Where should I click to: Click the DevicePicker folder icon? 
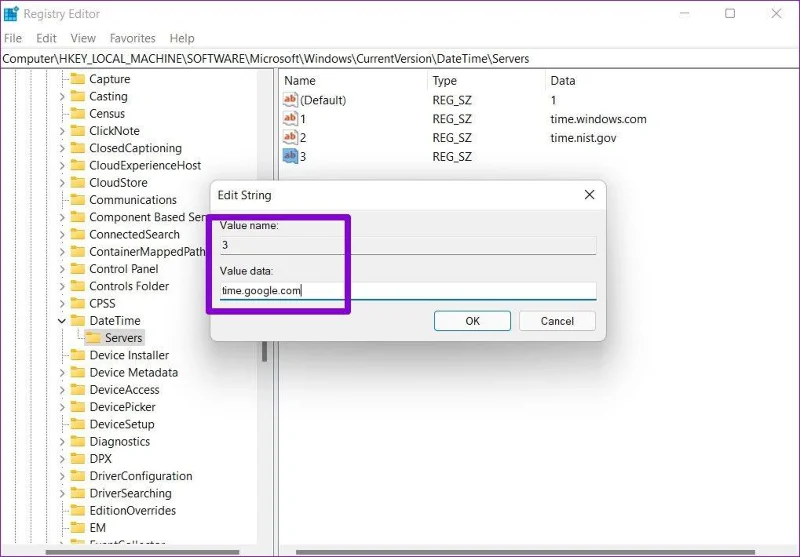tap(78, 407)
